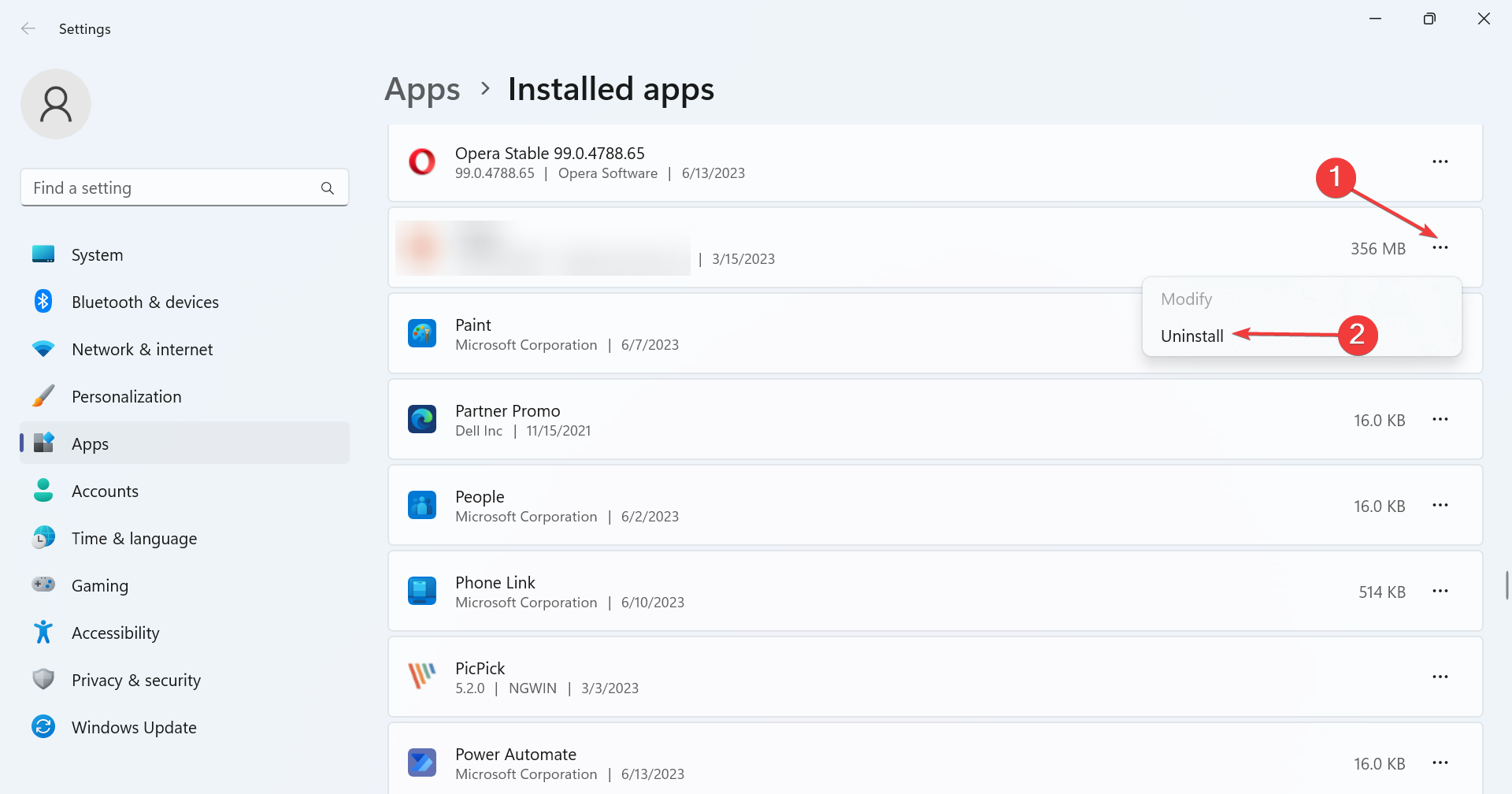Click the Bluetooth icon in sidebar

tap(43, 302)
